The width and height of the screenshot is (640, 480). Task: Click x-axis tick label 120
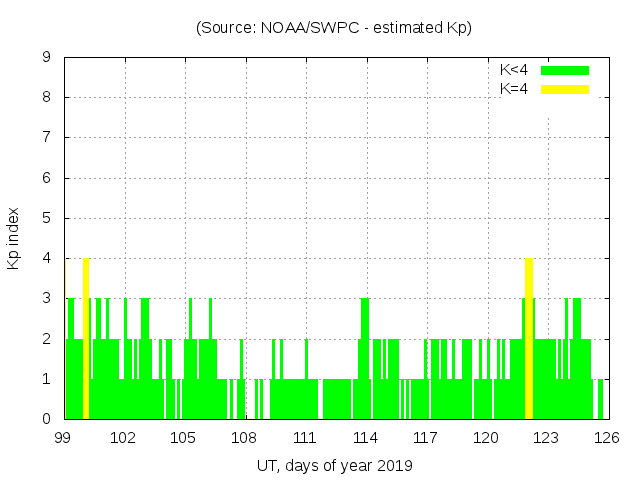coord(486,438)
